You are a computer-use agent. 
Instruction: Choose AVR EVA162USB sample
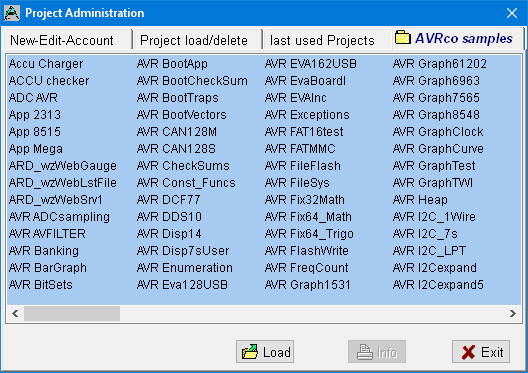(x=310, y=64)
